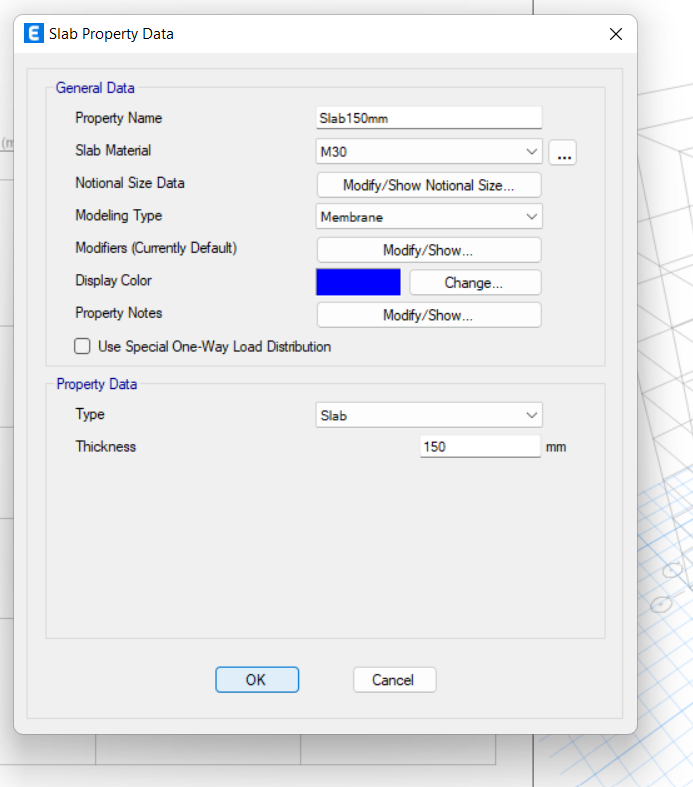The image size is (693, 787).
Task: Open Modify/Show Notional Size
Action: pos(429,185)
